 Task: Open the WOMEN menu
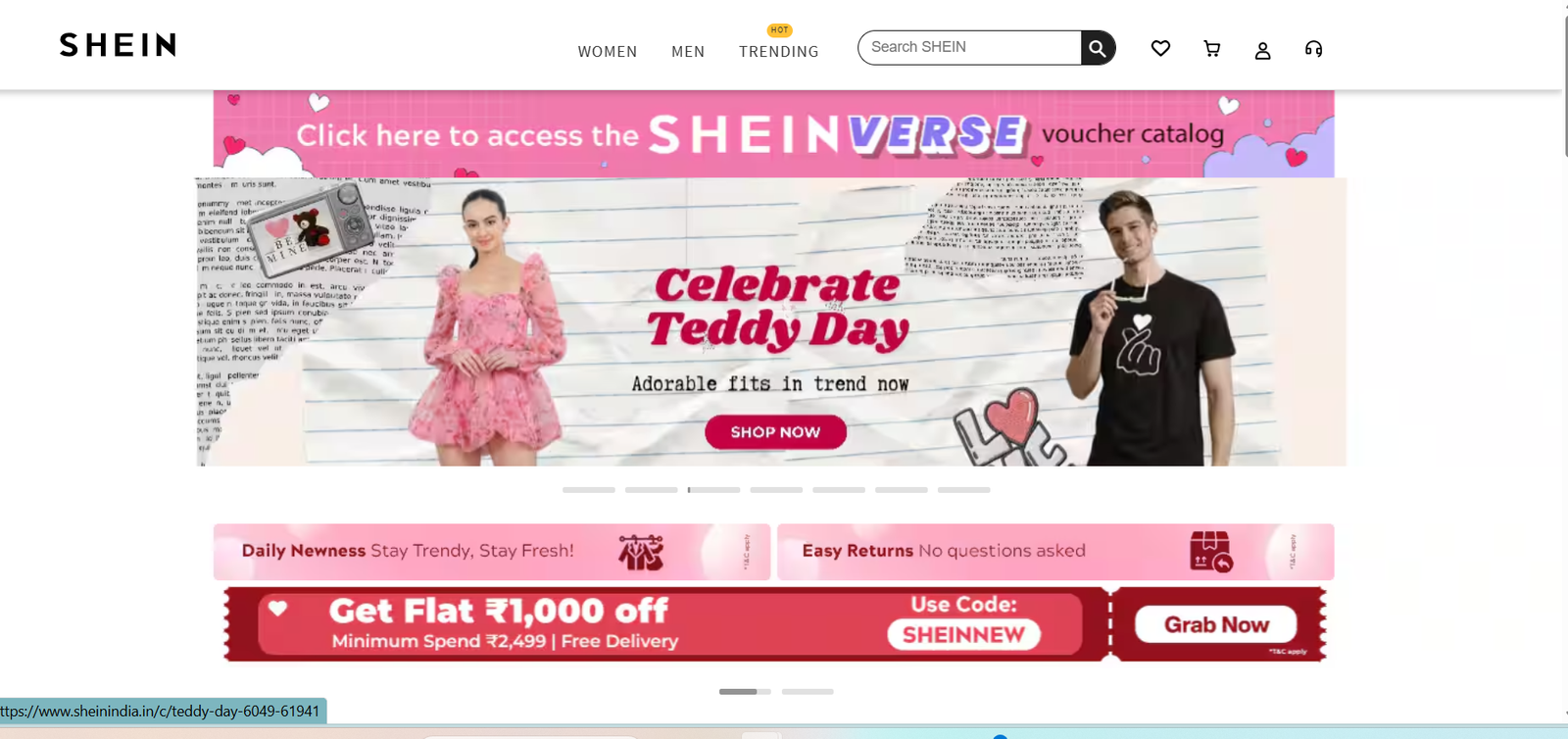(x=608, y=51)
